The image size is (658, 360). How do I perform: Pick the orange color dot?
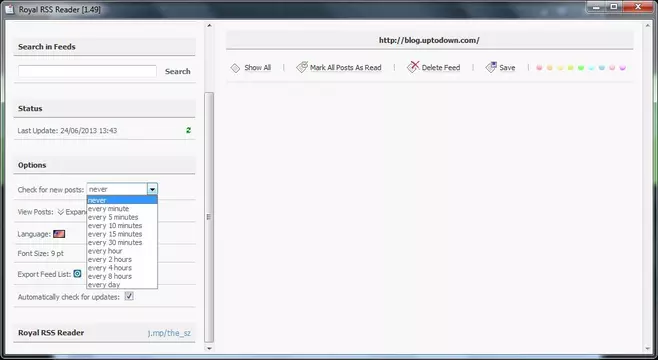point(550,68)
